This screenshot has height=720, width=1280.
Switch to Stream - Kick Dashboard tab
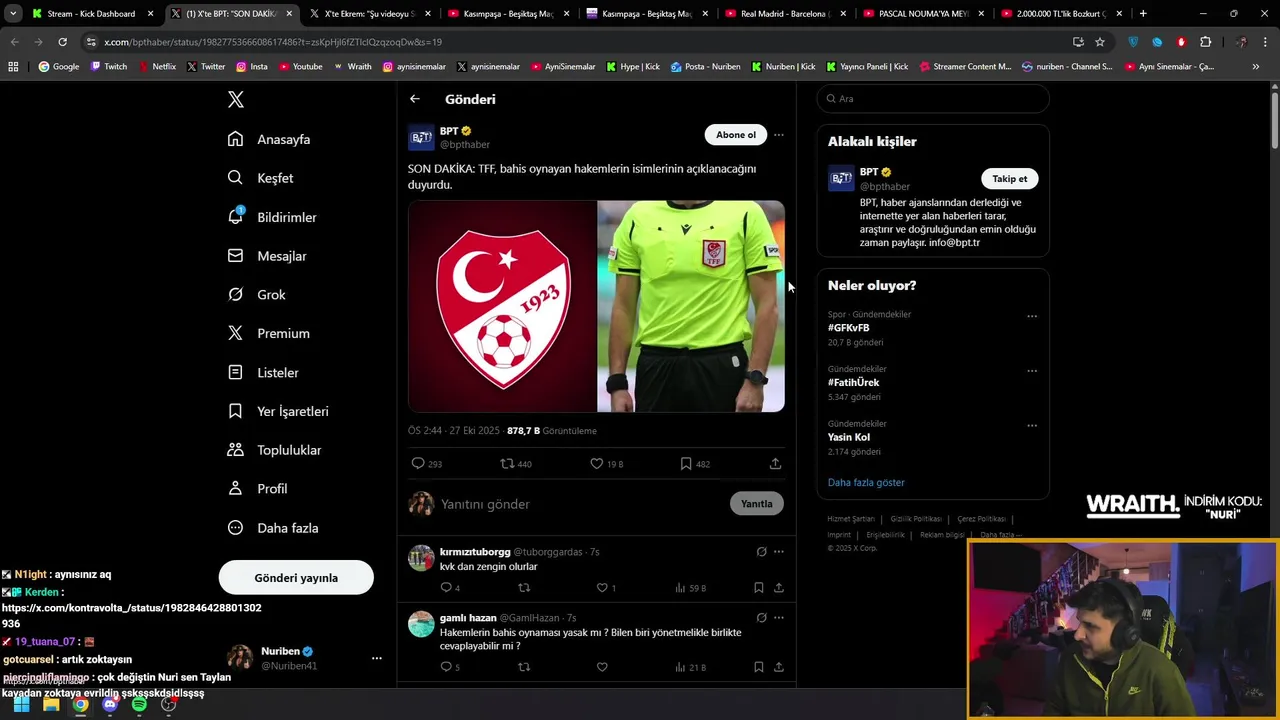click(91, 14)
